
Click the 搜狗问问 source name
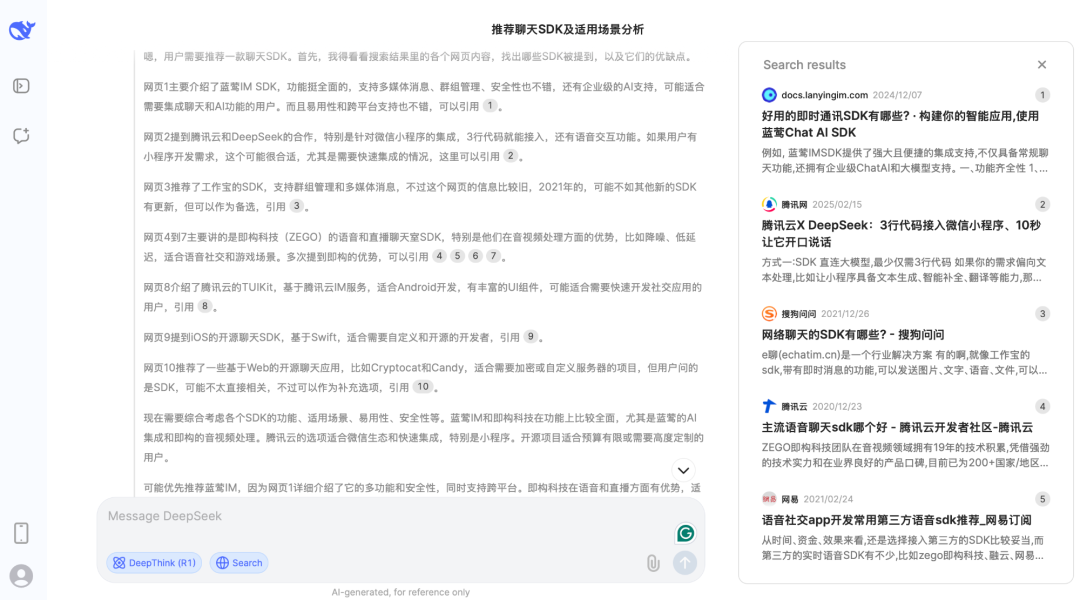coord(798,314)
